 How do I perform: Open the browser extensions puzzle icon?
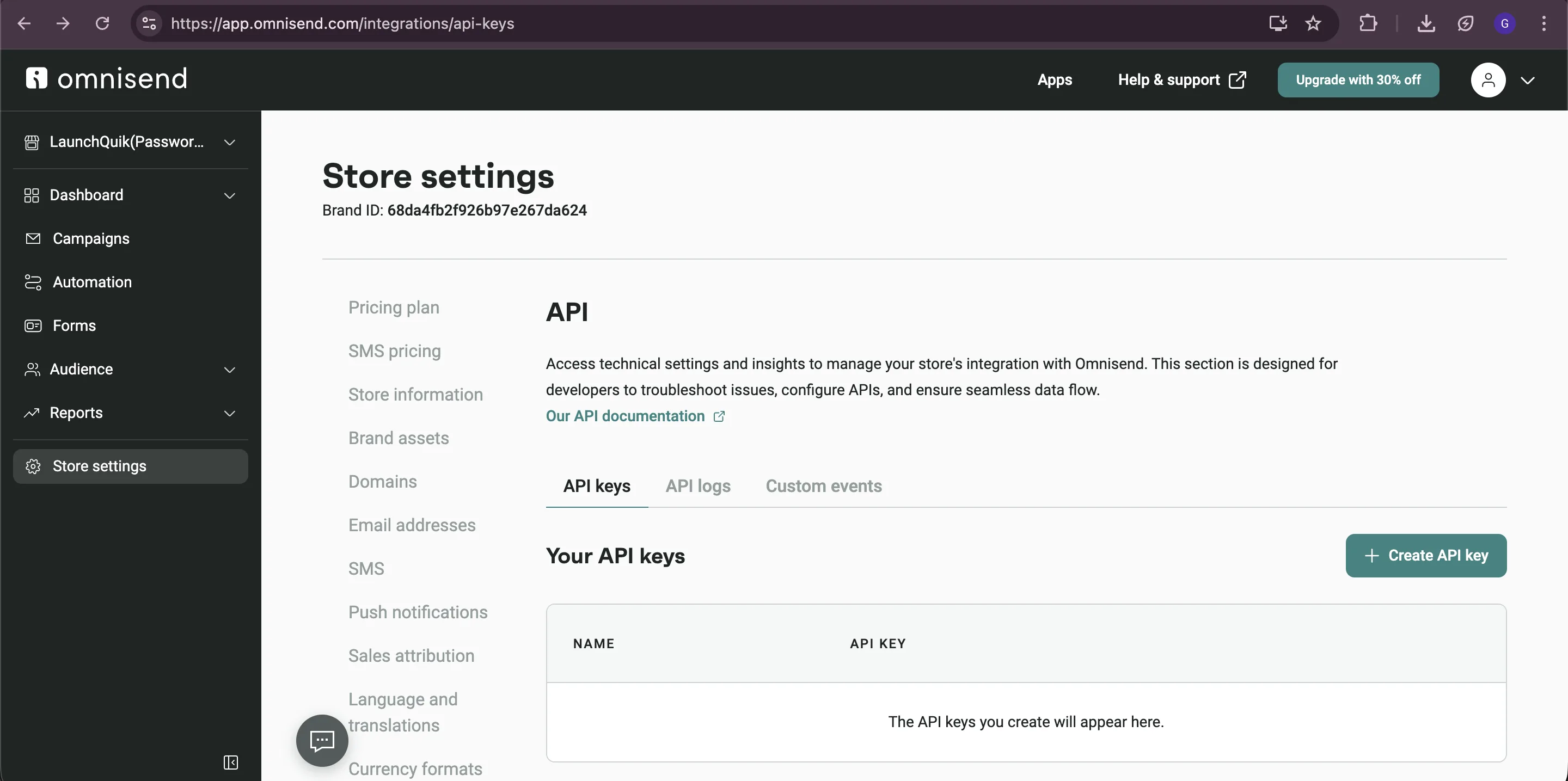(x=1368, y=23)
